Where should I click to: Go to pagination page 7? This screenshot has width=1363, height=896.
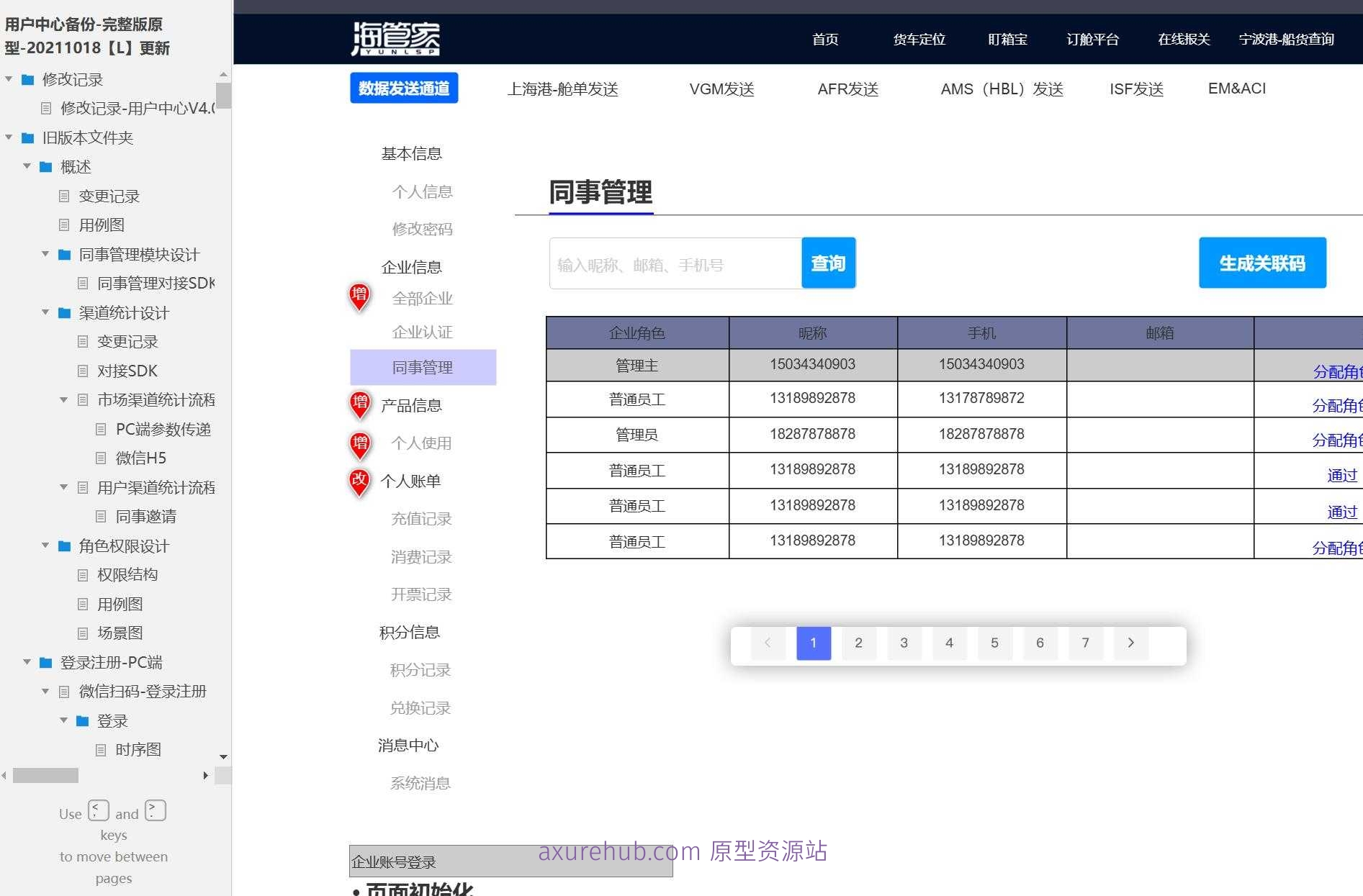(x=1085, y=643)
